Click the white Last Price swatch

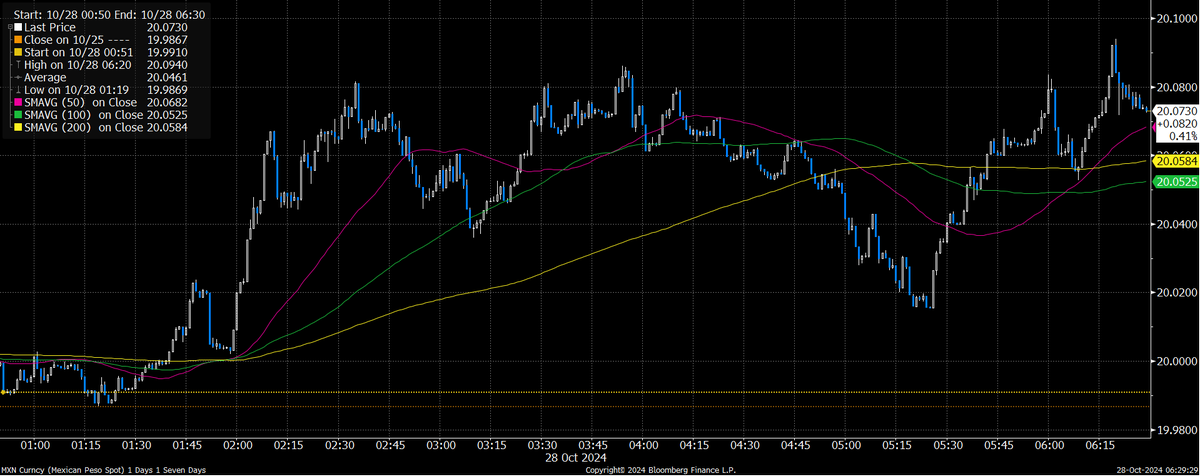(17, 28)
